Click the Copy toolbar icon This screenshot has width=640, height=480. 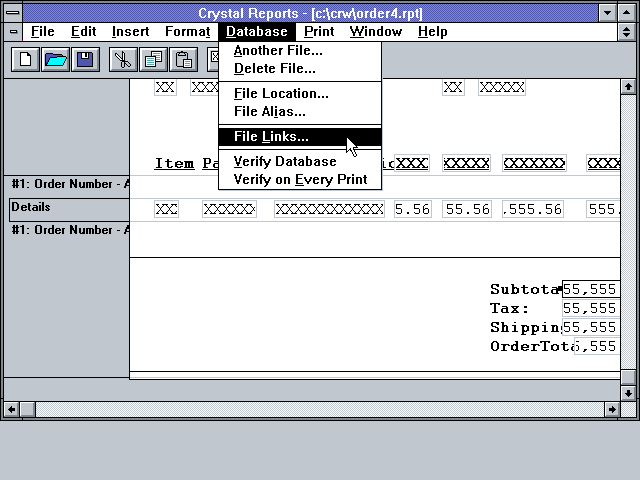point(153,60)
